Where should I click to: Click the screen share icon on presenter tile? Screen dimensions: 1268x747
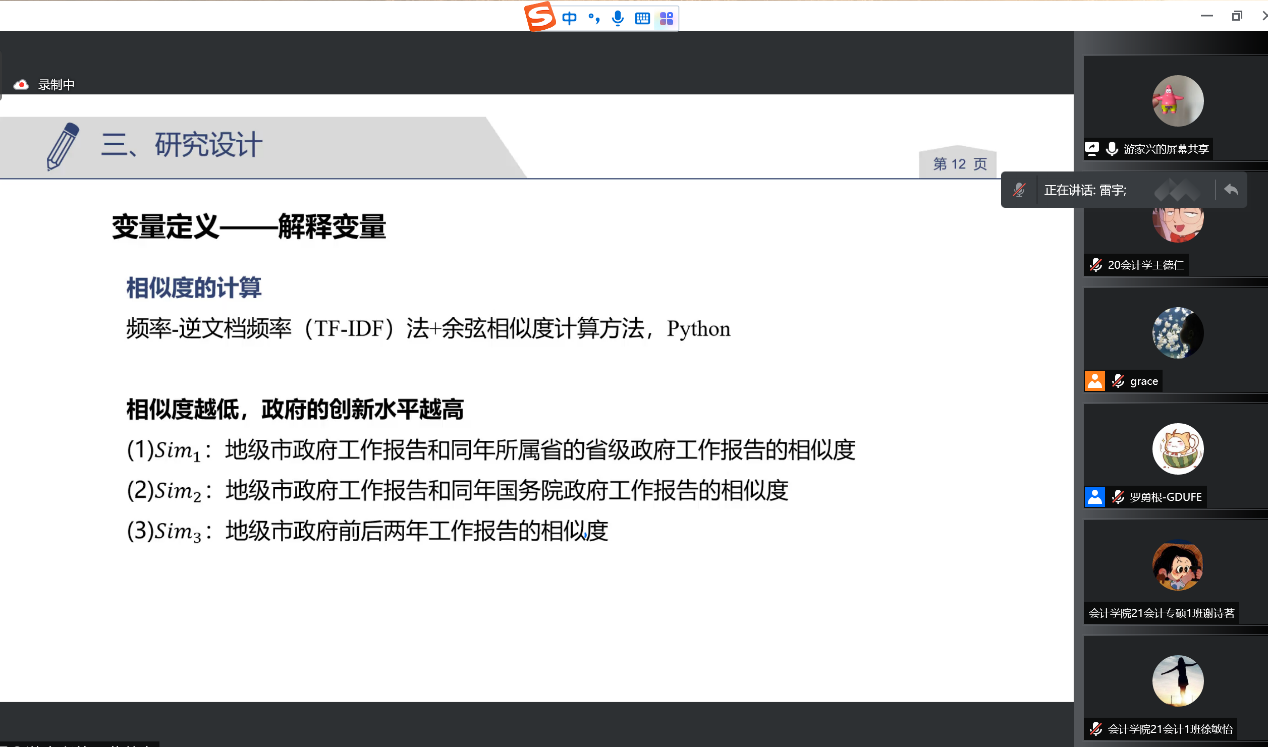pyautogui.click(x=1093, y=149)
